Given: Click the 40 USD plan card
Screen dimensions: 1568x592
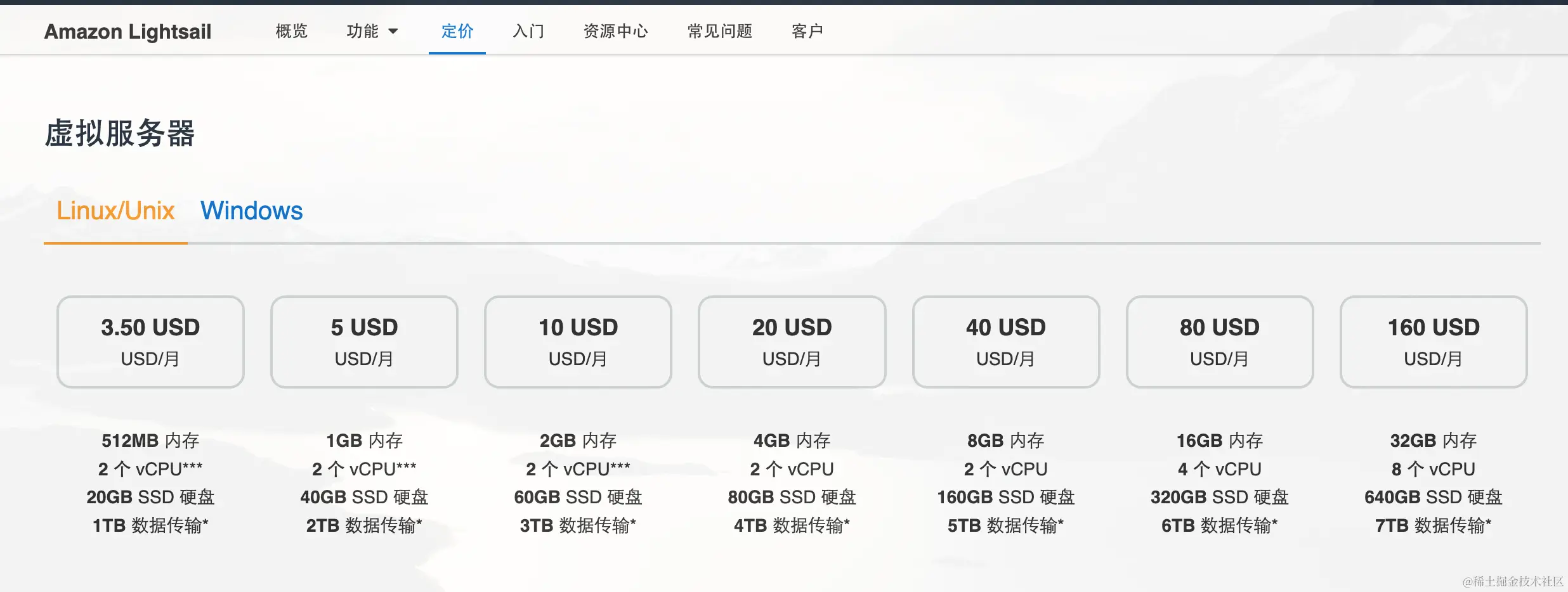Looking at the screenshot, I should [x=1005, y=342].
